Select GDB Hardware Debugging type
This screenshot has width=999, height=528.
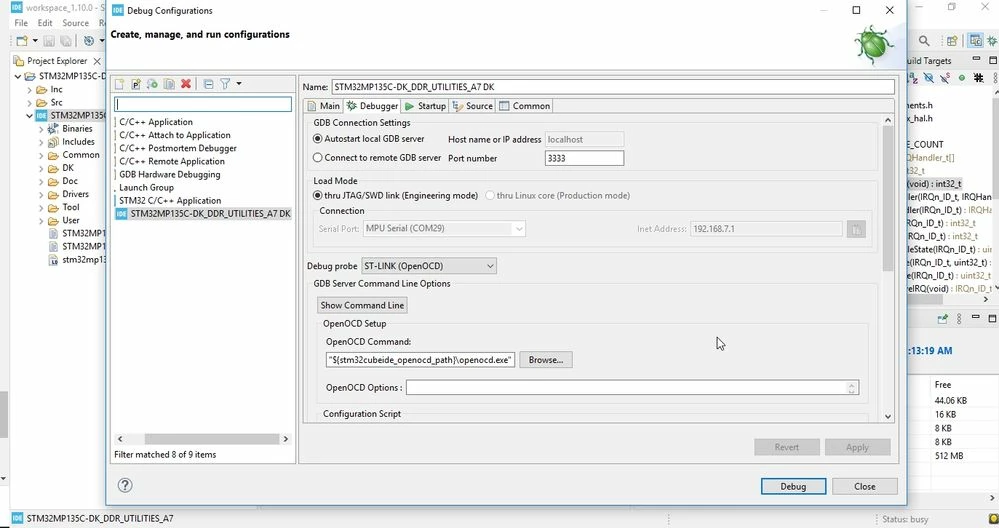click(x=169, y=174)
